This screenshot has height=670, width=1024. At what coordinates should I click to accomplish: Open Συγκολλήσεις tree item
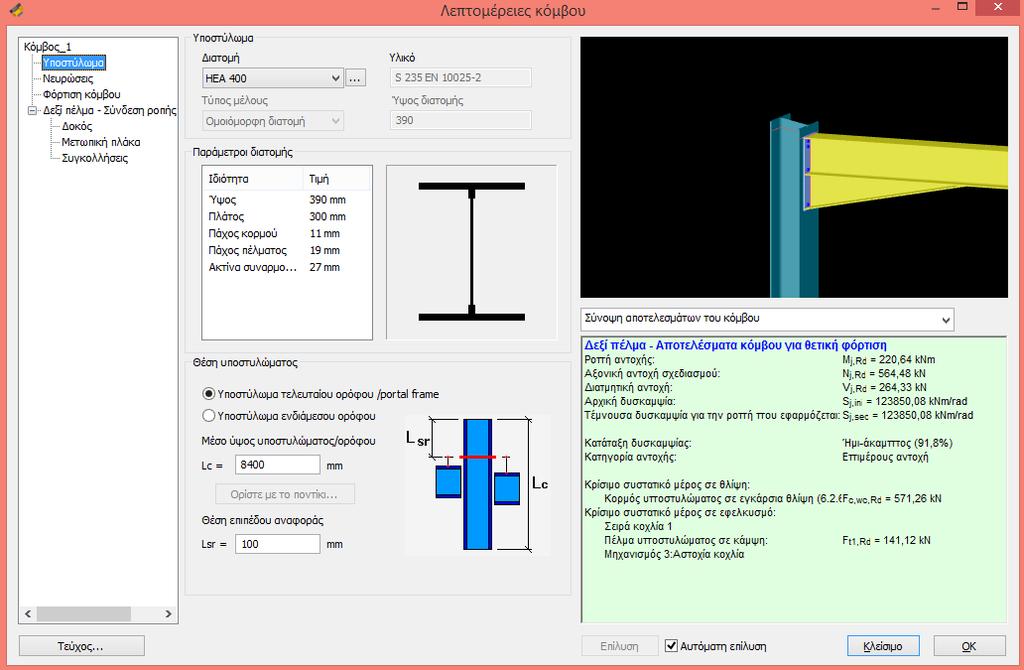pos(95,158)
